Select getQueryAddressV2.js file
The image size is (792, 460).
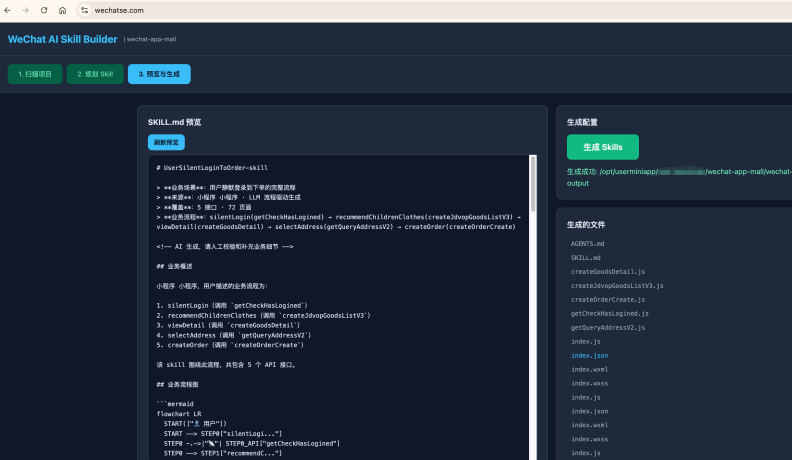608,328
